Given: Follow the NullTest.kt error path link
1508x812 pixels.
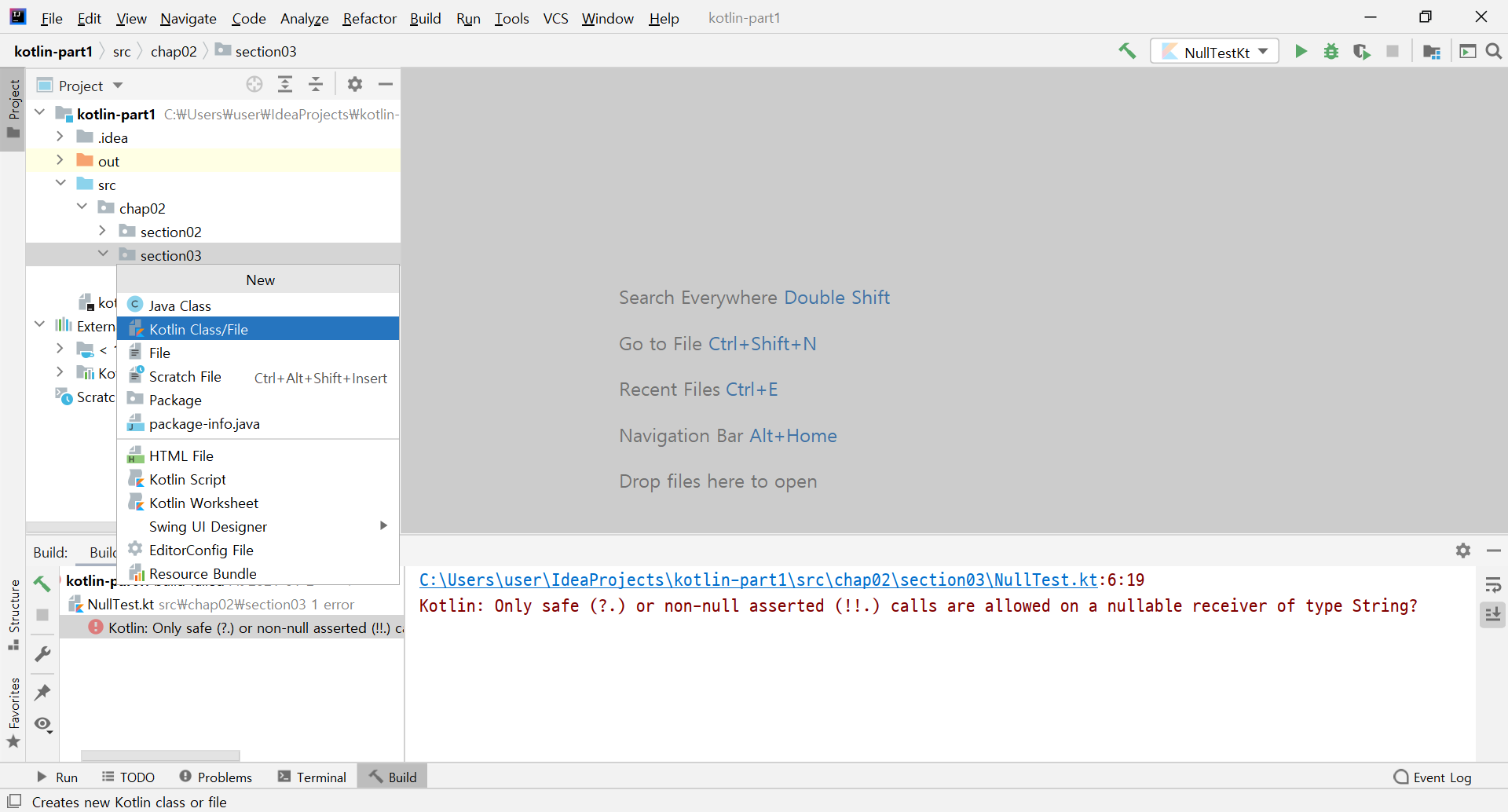Looking at the screenshot, I should [x=758, y=580].
